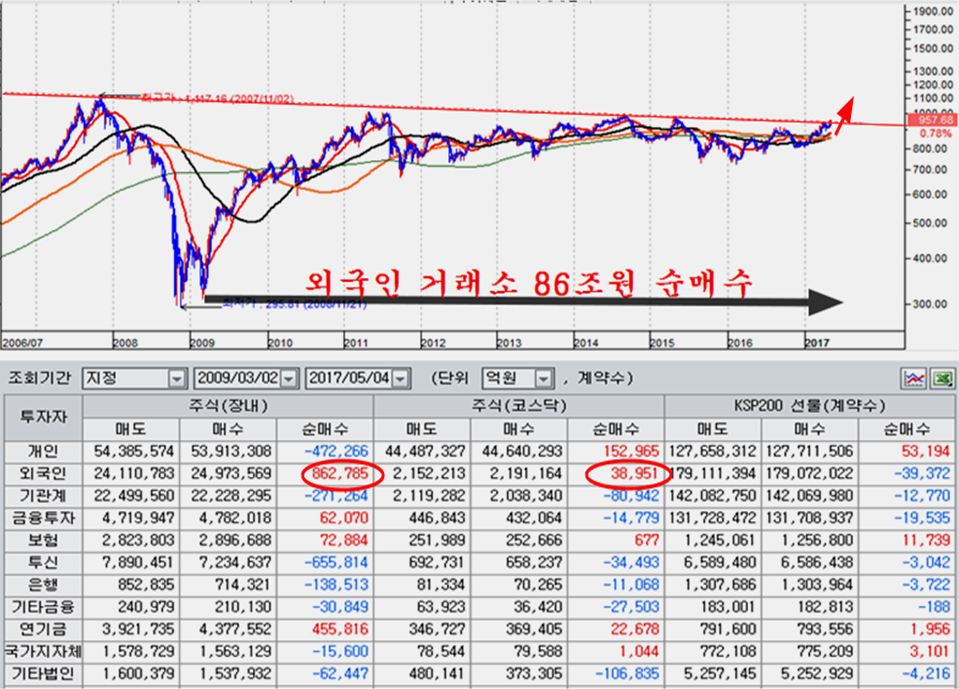
Task: Select the 주식(장내) header group
Action: pos(228,405)
